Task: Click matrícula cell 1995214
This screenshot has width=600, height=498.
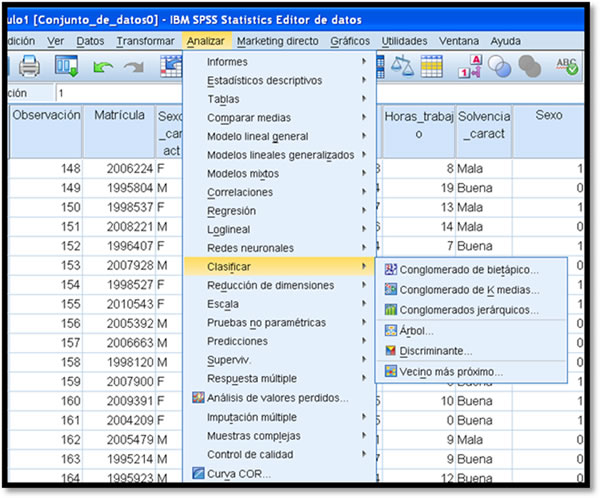Action: coord(119,459)
